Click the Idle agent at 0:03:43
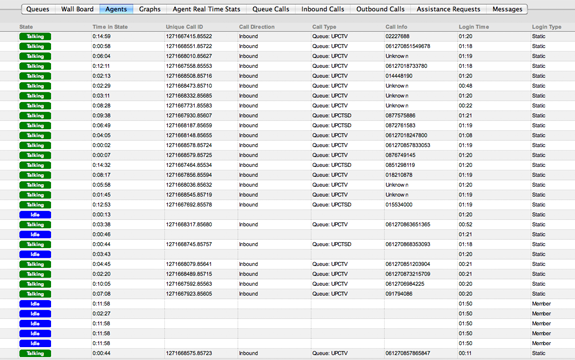Viewport: 575px width, 360px height. pos(35,254)
